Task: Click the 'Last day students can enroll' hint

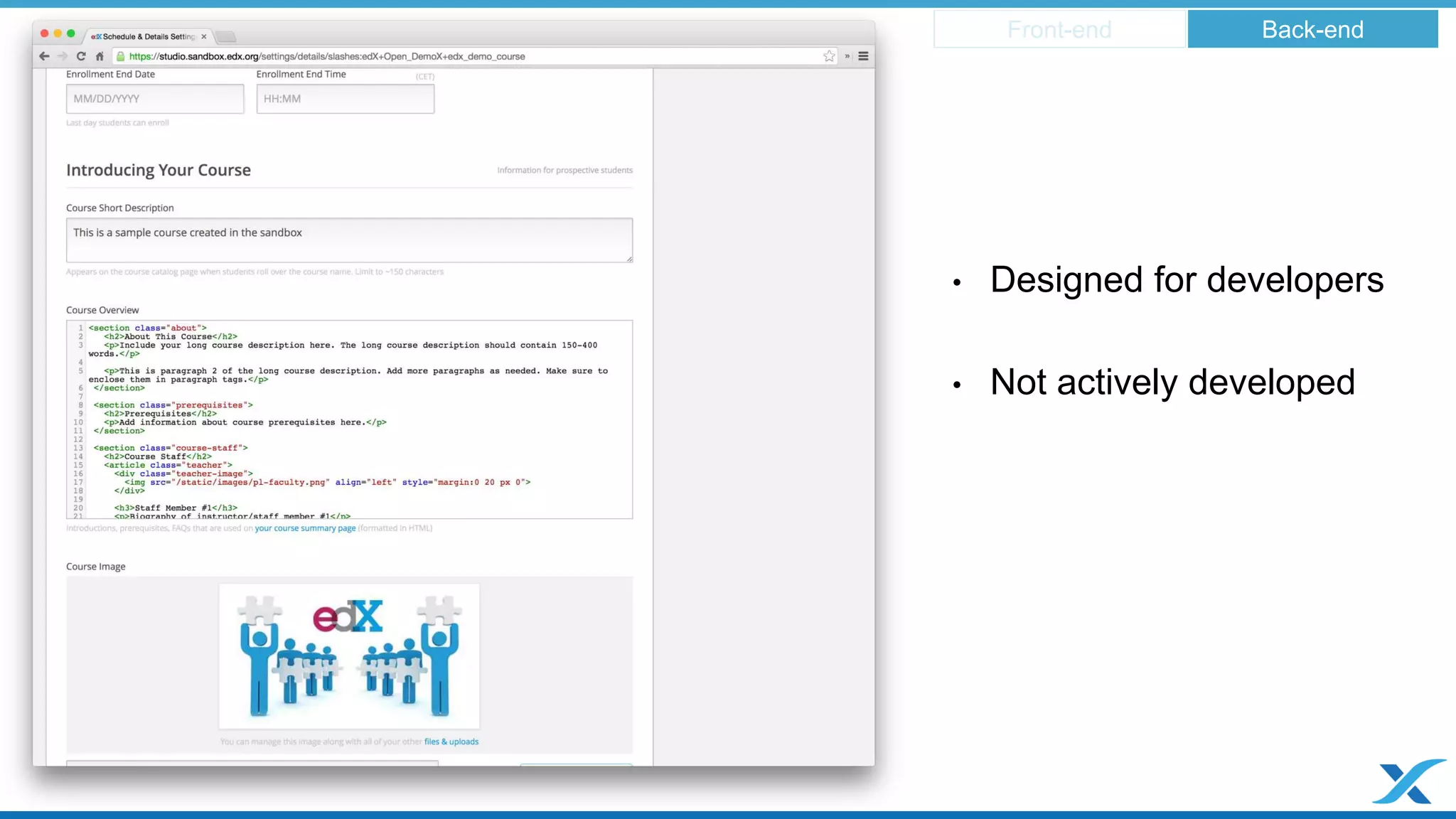Action: pyautogui.click(x=117, y=123)
